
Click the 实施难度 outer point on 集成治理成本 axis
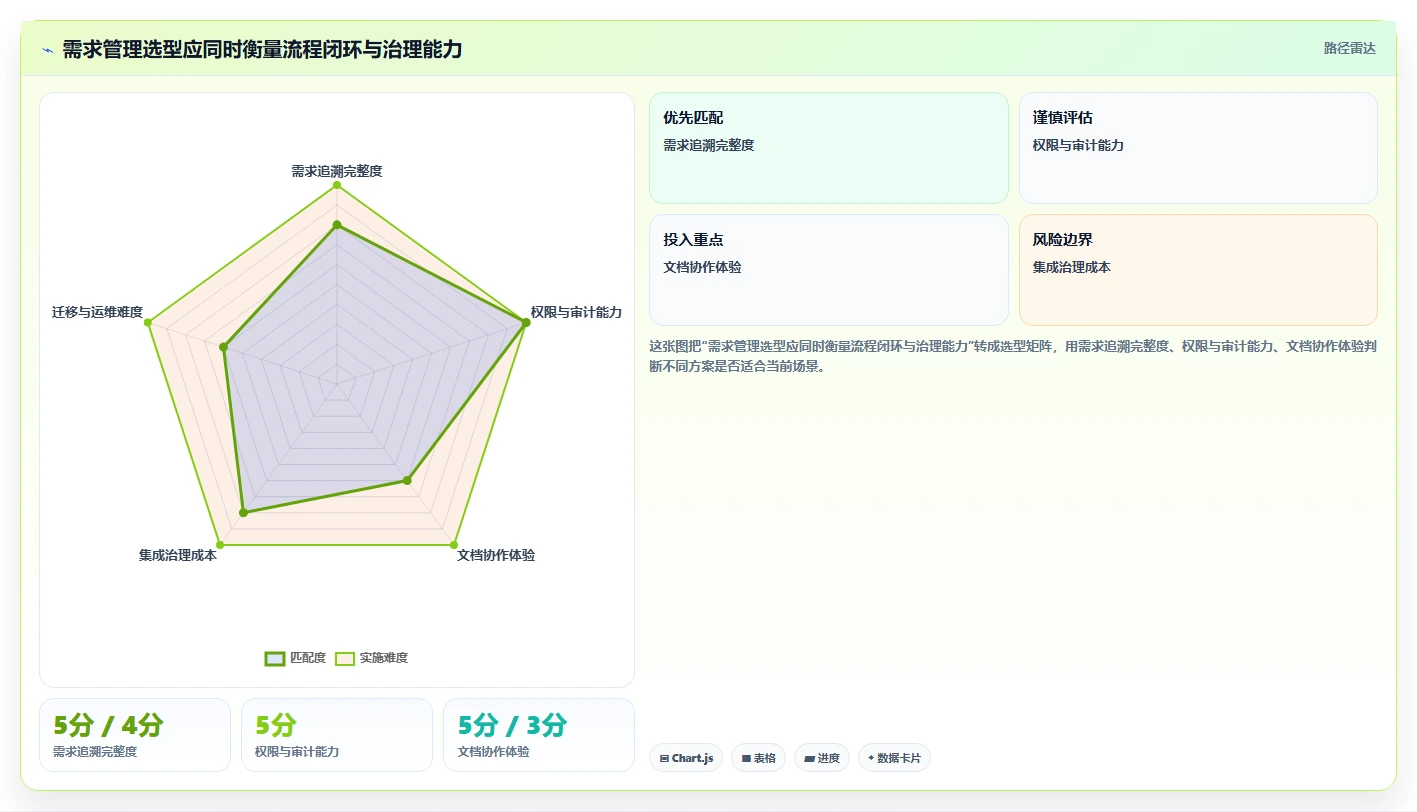220,544
